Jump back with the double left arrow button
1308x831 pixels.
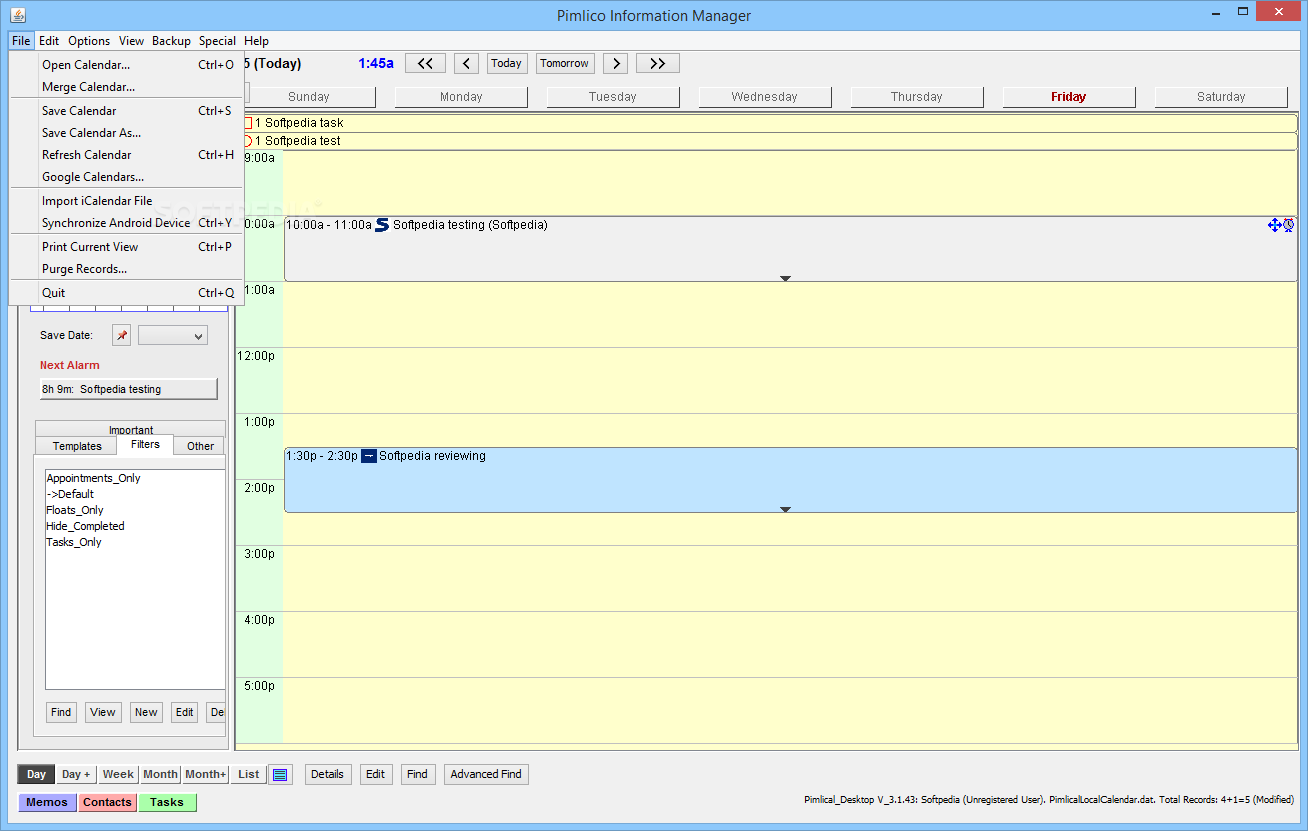(x=425, y=63)
